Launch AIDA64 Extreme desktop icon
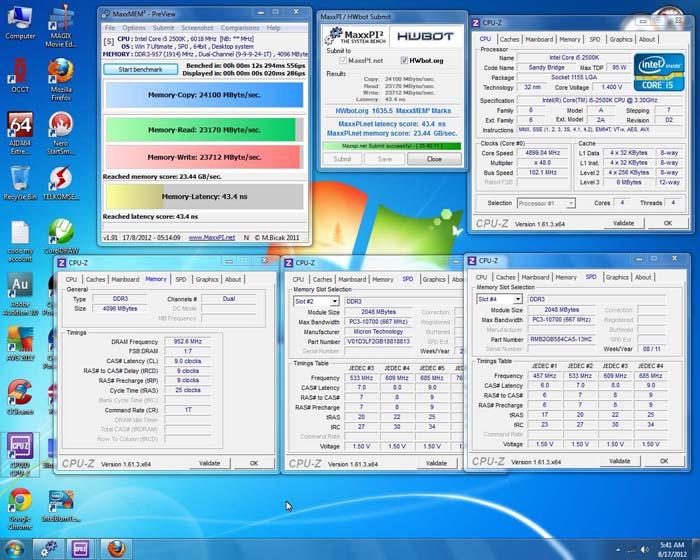 (x=20, y=133)
